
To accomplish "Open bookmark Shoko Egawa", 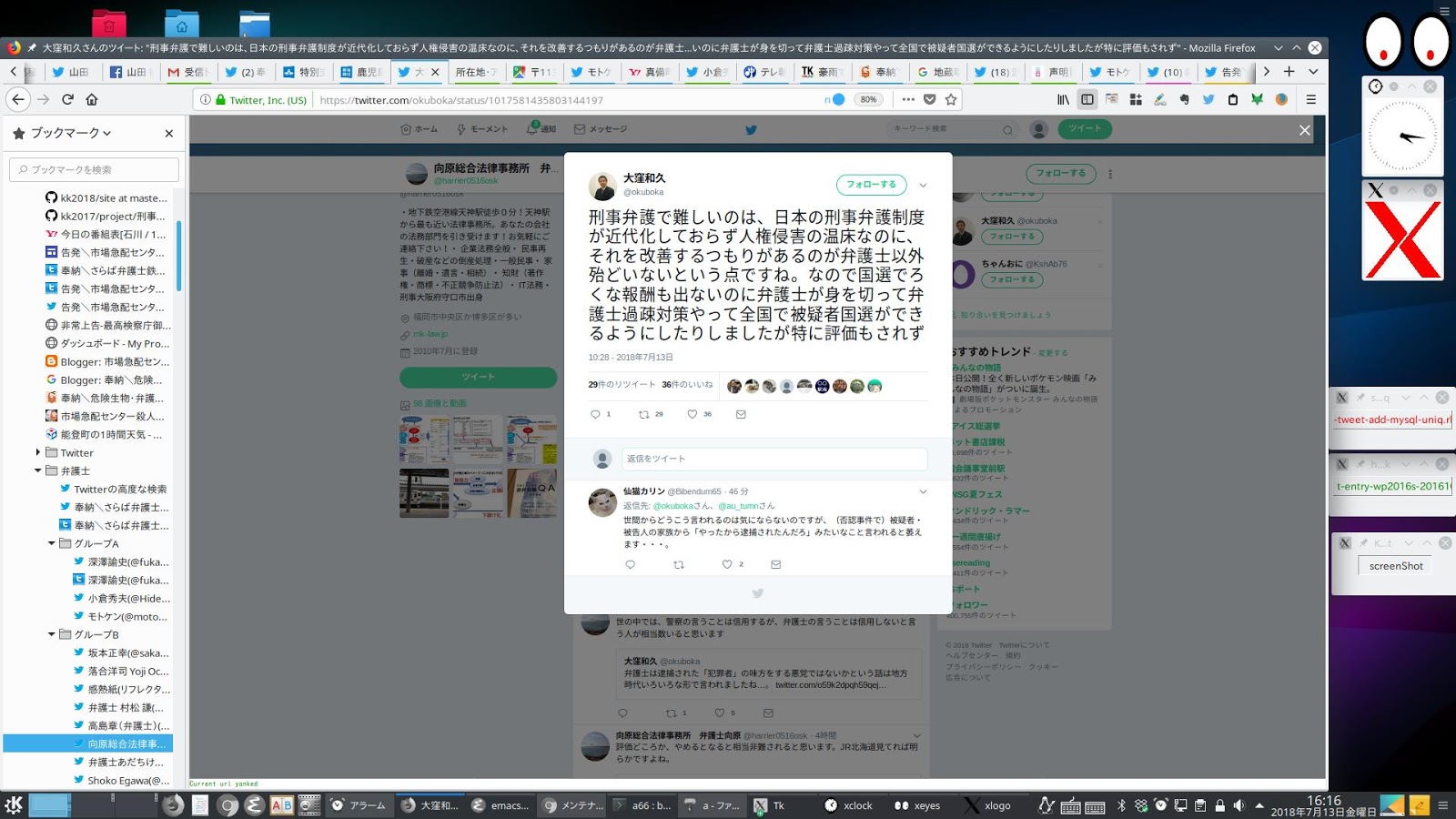I will pyautogui.click(x=121, y=780).
